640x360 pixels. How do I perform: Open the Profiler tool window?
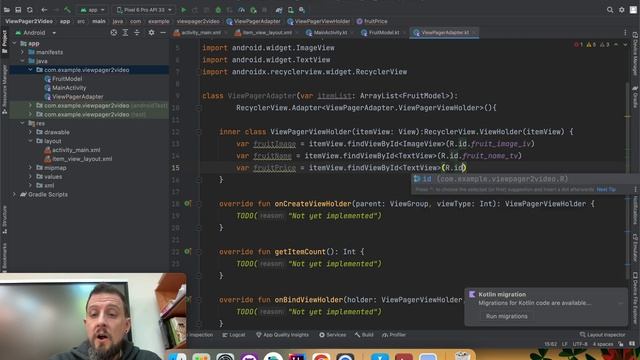click(394, 335)
